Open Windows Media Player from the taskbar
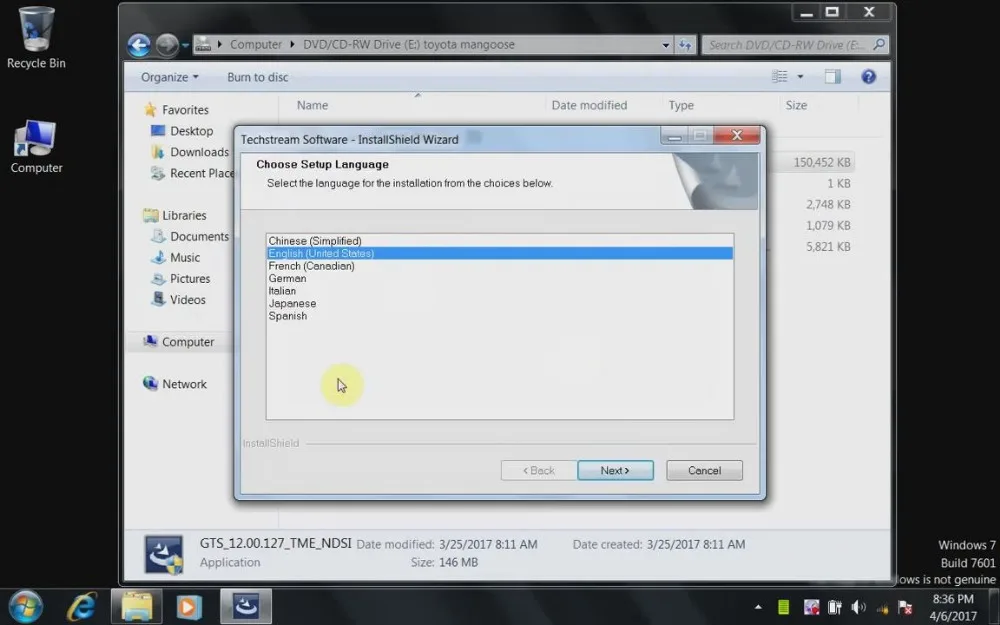 point(189,606)
